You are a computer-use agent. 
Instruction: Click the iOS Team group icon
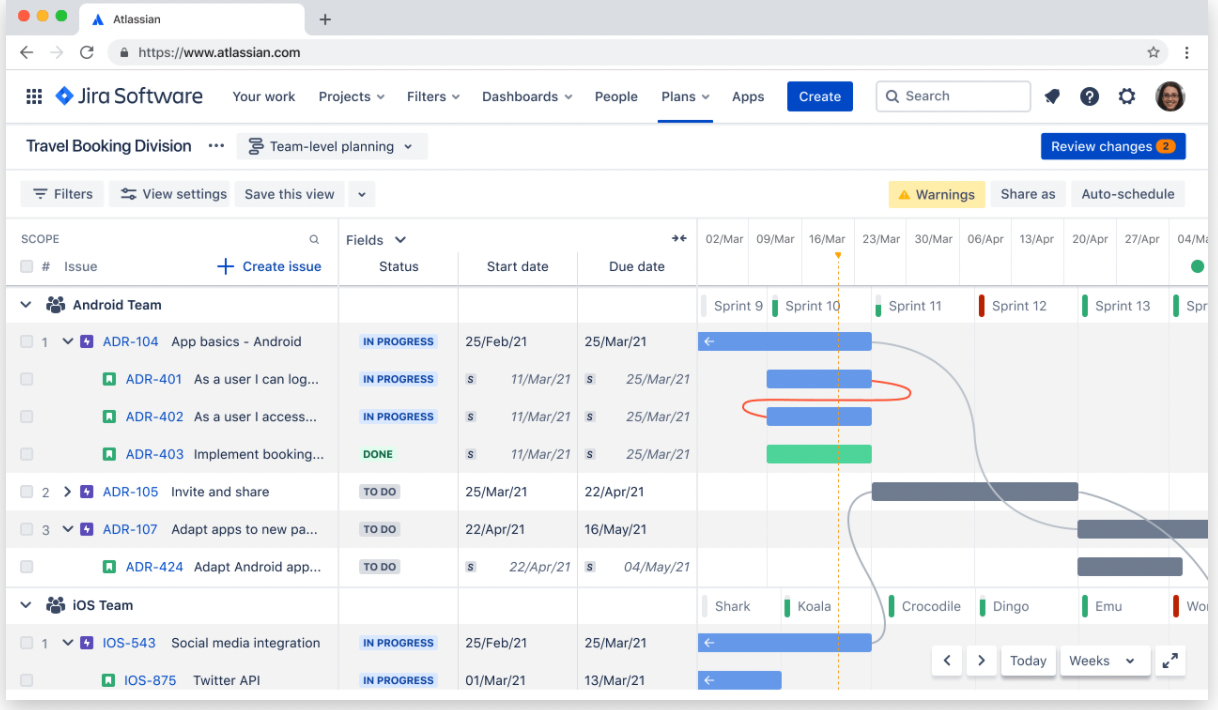pos(55,605)
